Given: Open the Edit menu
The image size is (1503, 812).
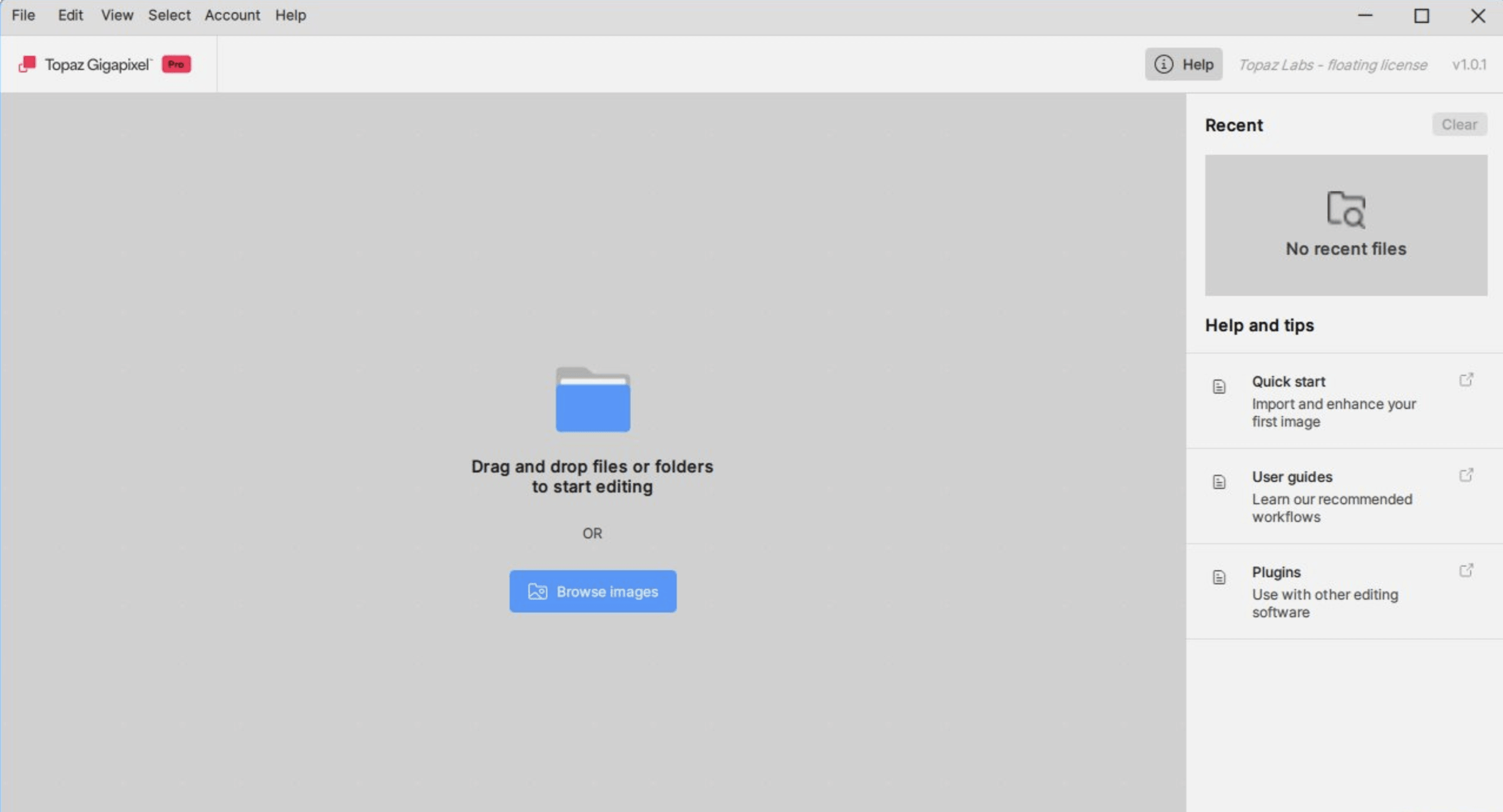Looking at the screenshot, I should pos(70,15).
